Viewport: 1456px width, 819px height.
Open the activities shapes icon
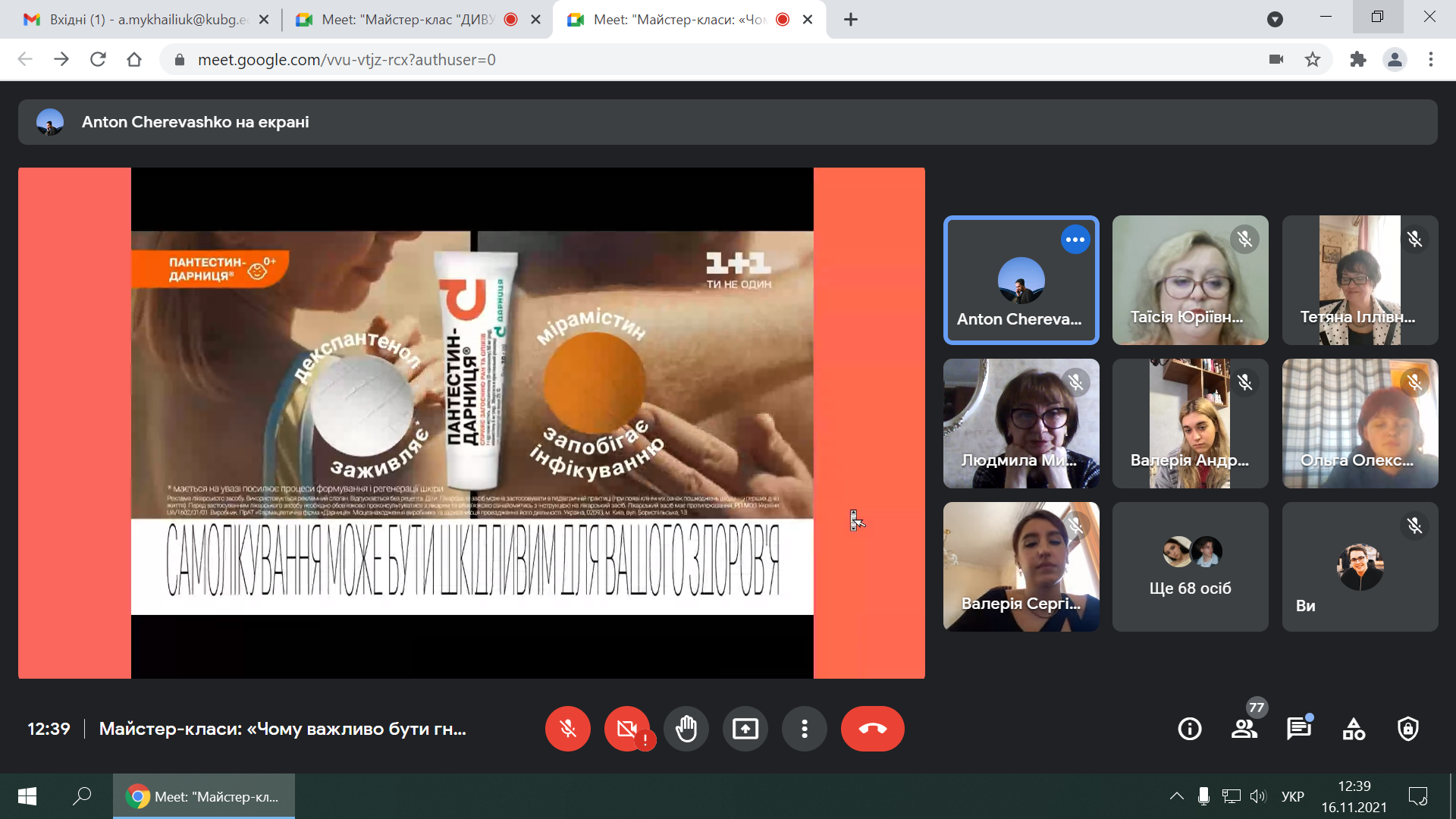(x=1354, y=729)
